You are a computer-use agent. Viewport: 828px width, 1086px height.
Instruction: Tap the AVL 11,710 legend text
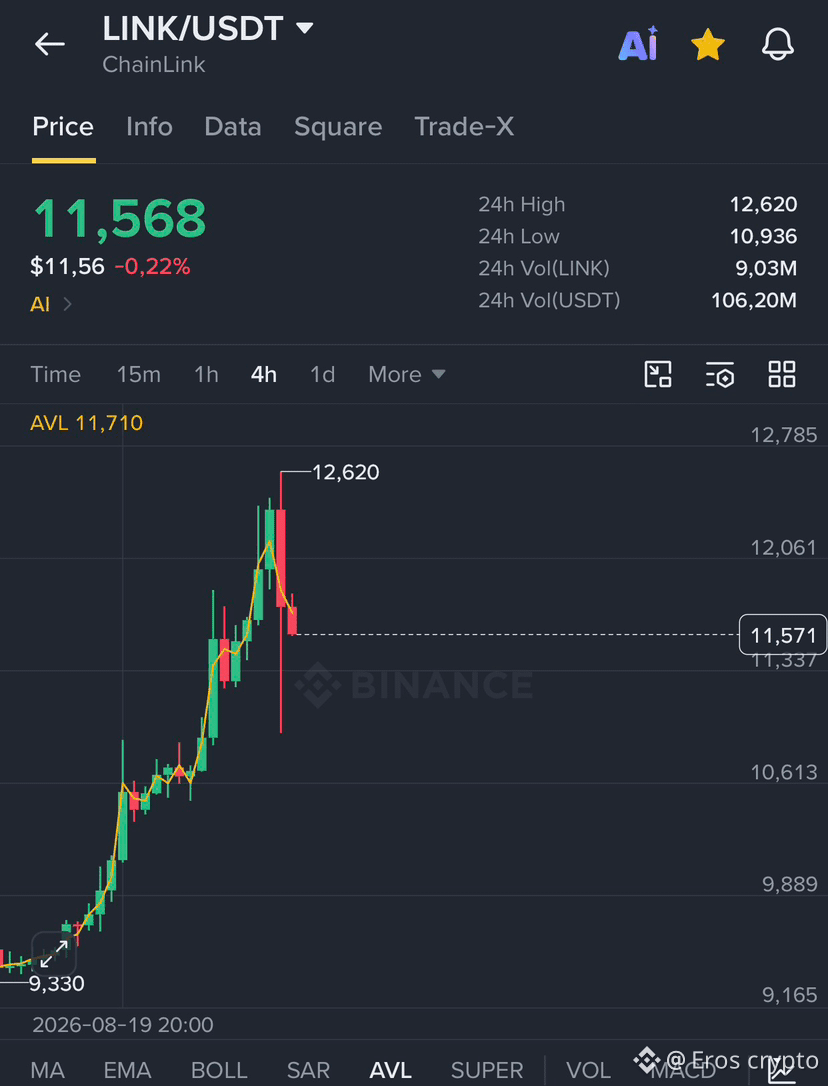click(87, 422)
